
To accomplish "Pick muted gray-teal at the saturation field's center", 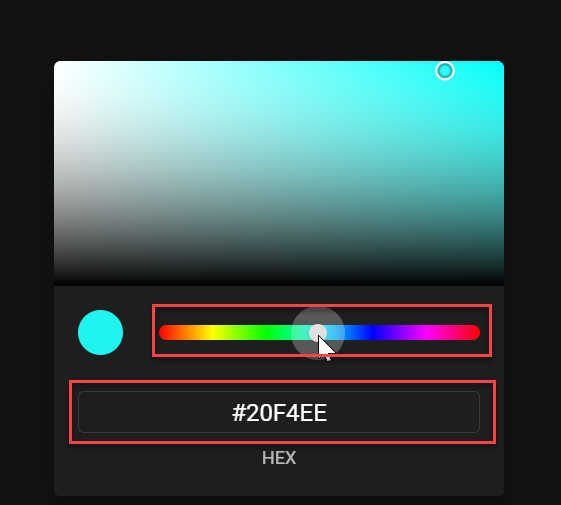I will point(279,173).
